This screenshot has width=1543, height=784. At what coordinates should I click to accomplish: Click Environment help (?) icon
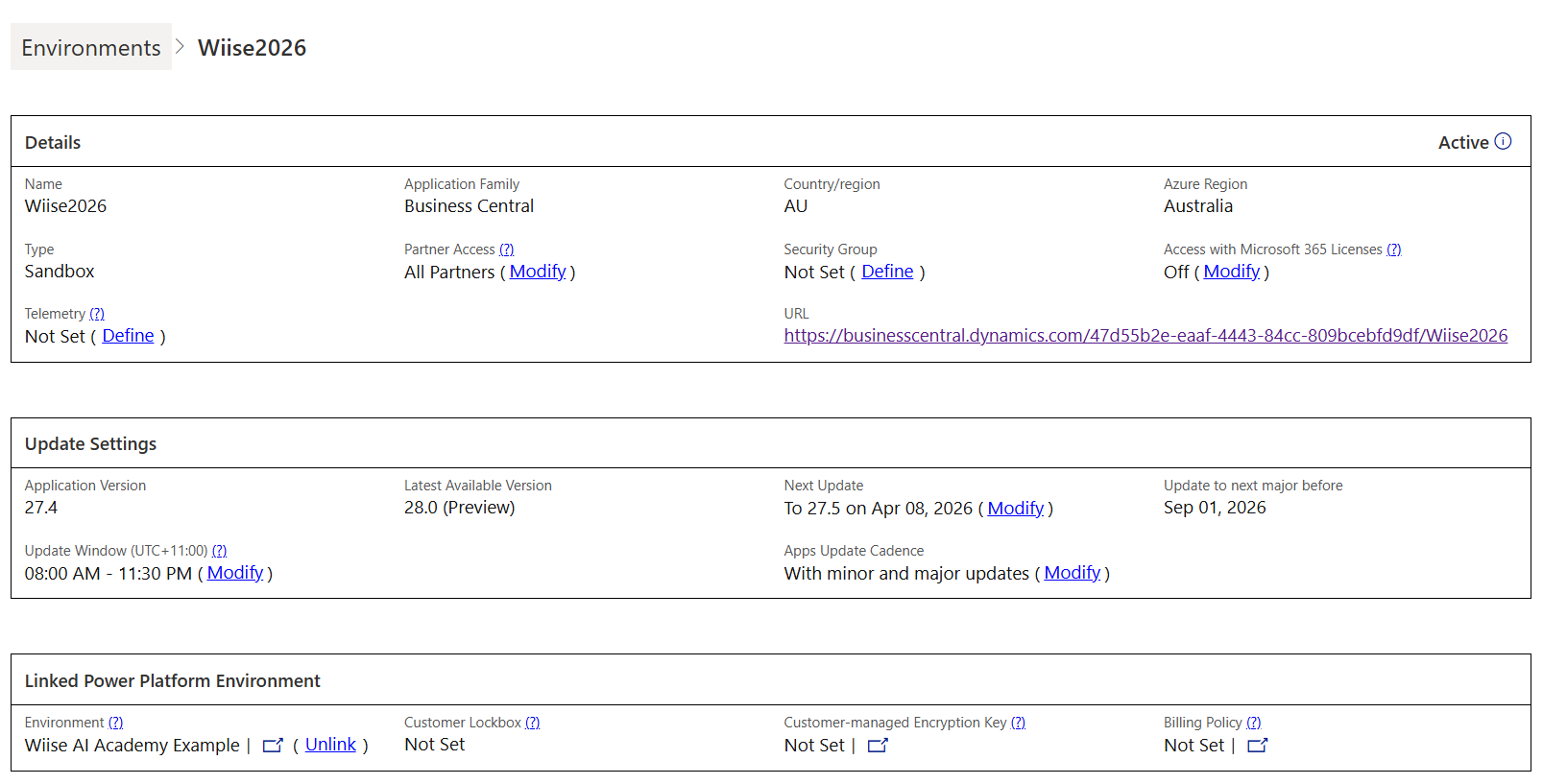115,723
